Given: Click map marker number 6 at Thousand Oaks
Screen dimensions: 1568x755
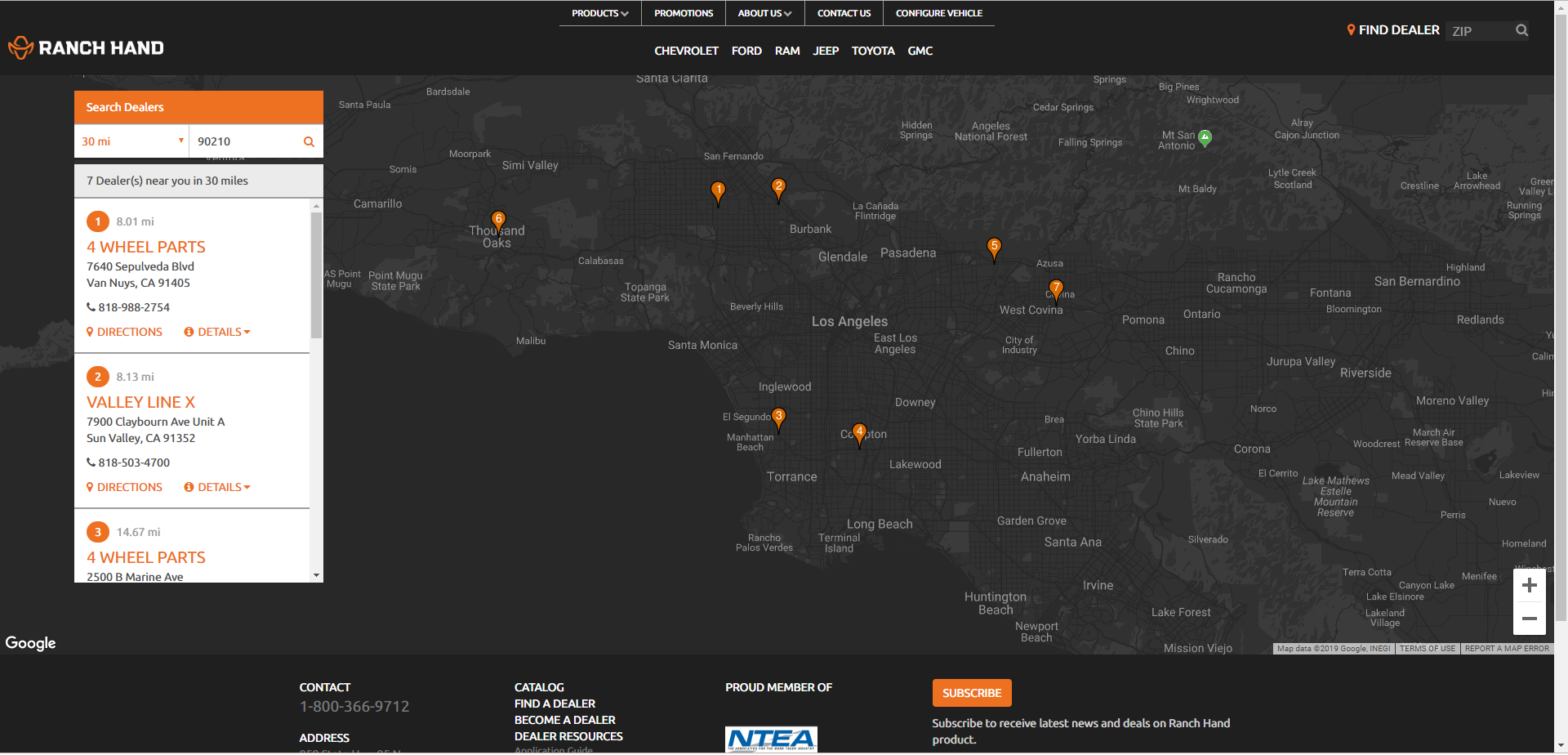Looking at the screenshot, I should click(x=498, y=221).
